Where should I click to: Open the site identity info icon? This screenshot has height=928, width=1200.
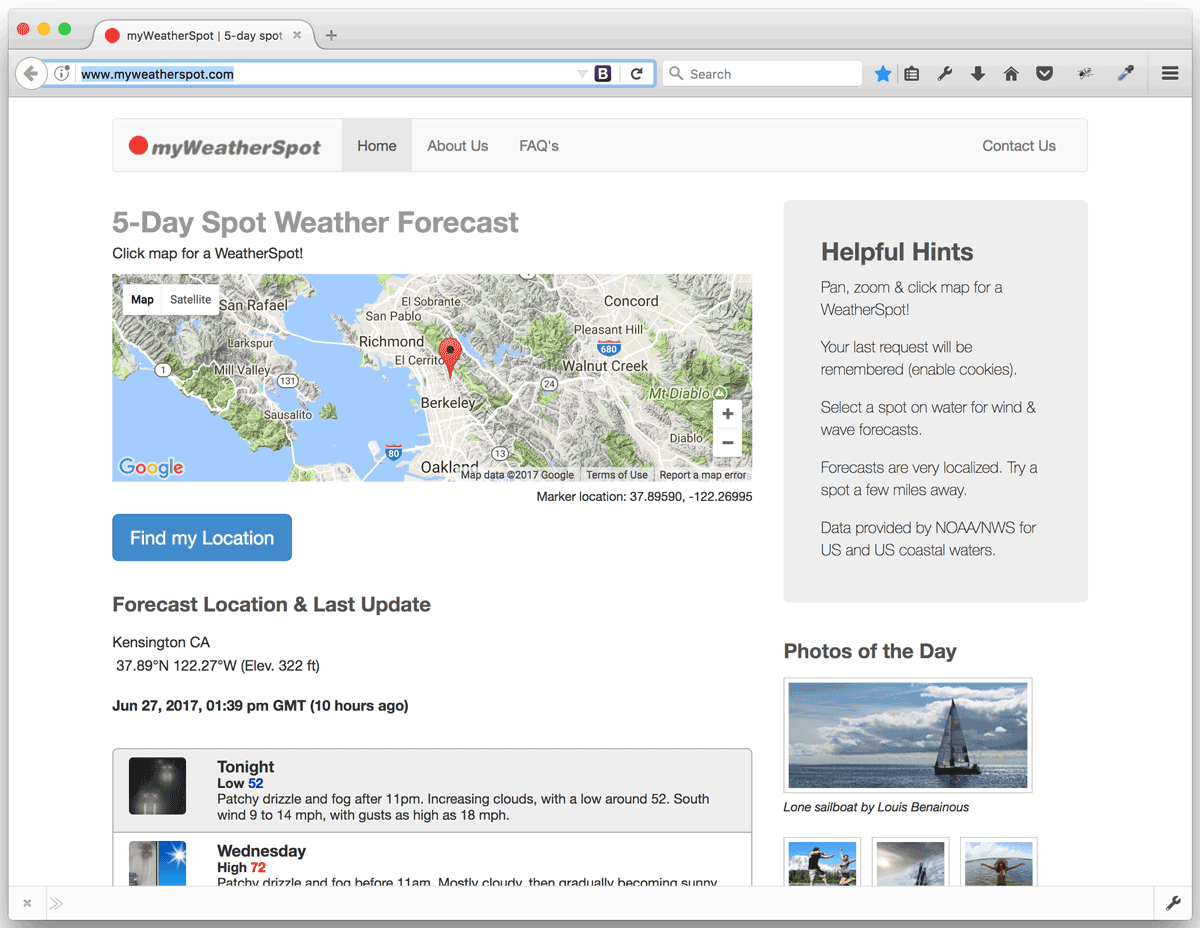pyautogui.click(x=62, y=73)
